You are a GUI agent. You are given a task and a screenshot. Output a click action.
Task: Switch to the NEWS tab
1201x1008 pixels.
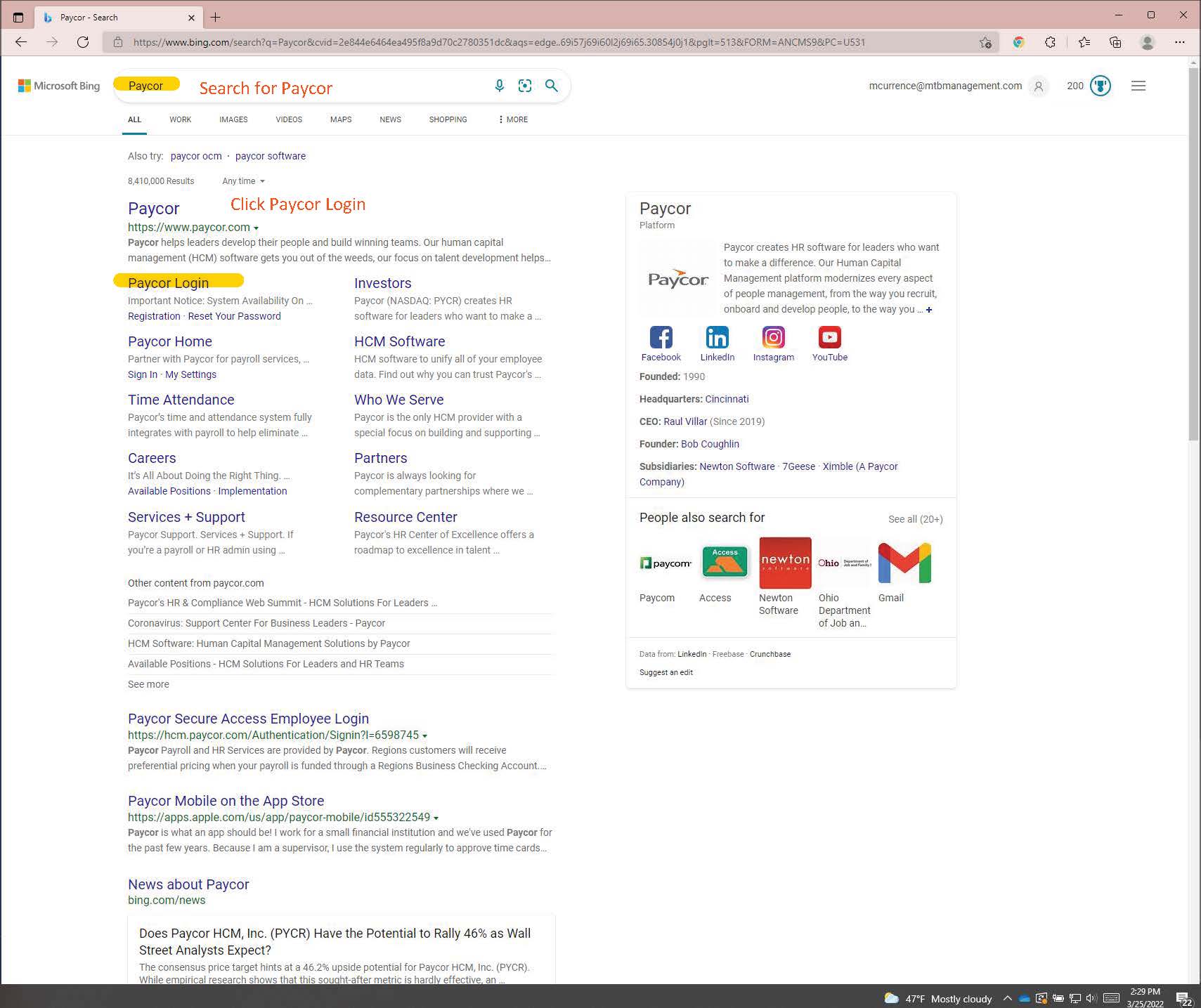(390, 119)
